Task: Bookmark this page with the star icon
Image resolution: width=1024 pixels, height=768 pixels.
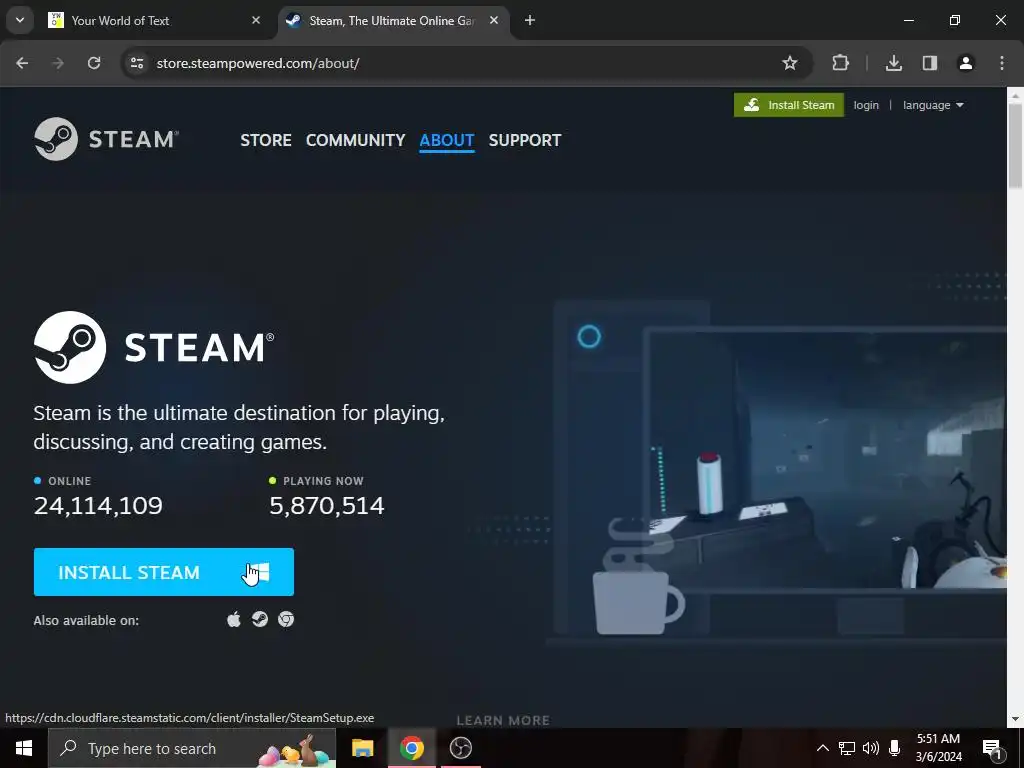Action: (x=790, y=63)
